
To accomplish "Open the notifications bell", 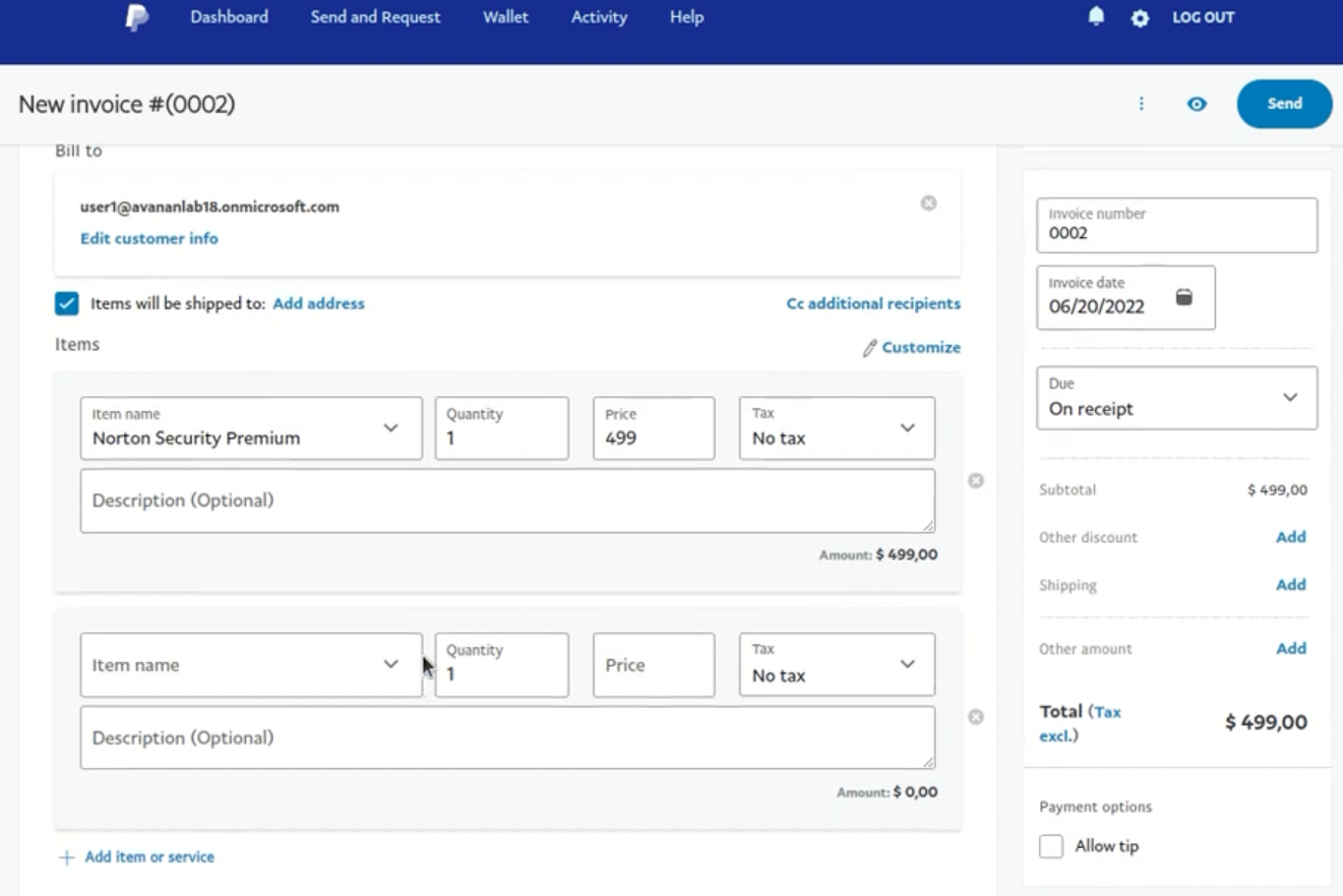I will coord(1096,17).
